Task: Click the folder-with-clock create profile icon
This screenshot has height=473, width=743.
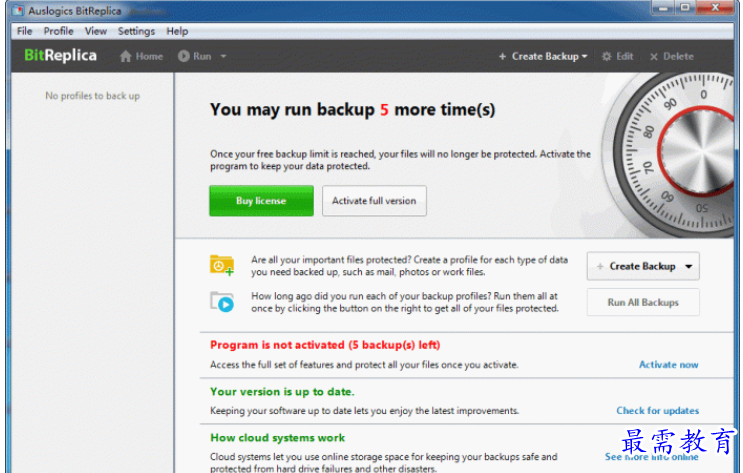Action: click(x=222, y=265)
